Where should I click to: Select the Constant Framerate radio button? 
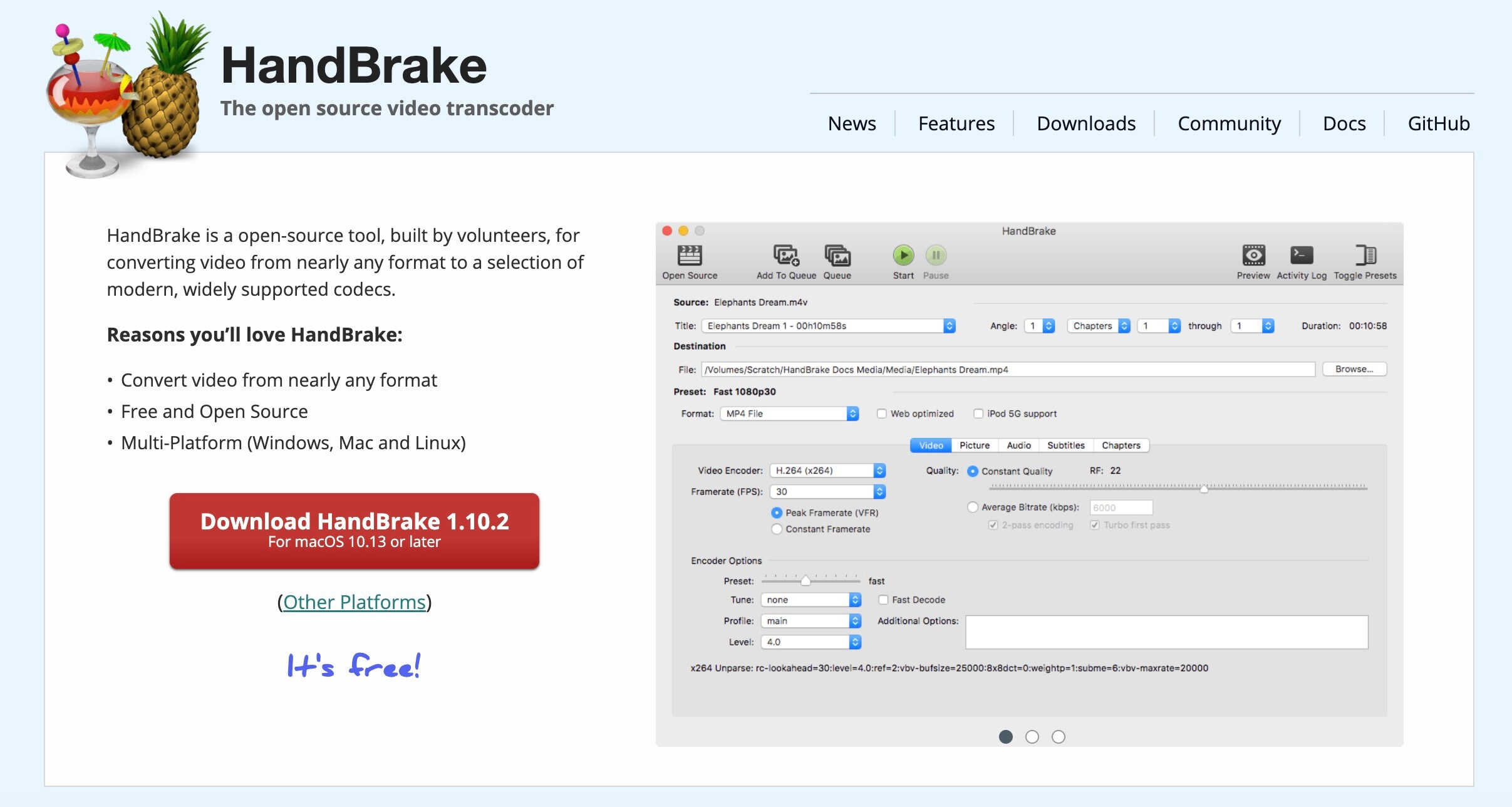tap(777, 529)
